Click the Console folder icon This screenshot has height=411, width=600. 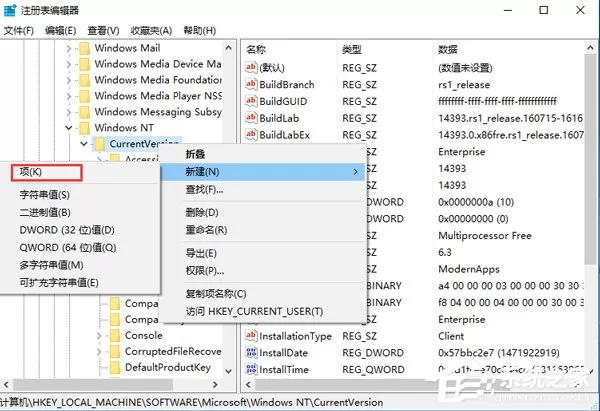click(115, 336)
